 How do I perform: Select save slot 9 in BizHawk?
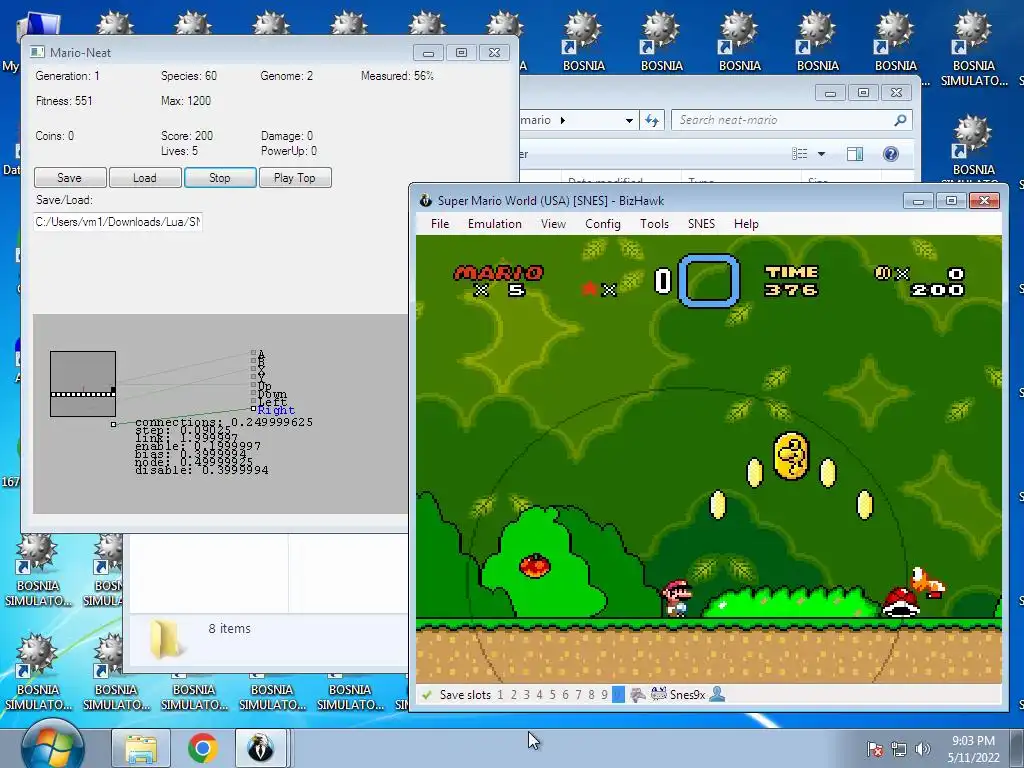(604, 695)
